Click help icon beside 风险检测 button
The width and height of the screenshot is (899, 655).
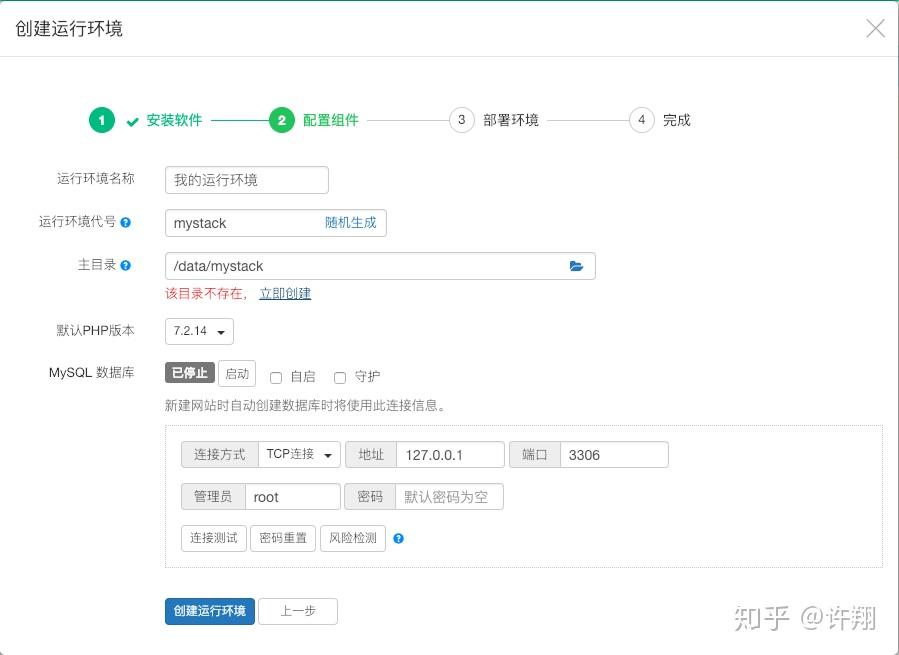(x=398, y=538)
